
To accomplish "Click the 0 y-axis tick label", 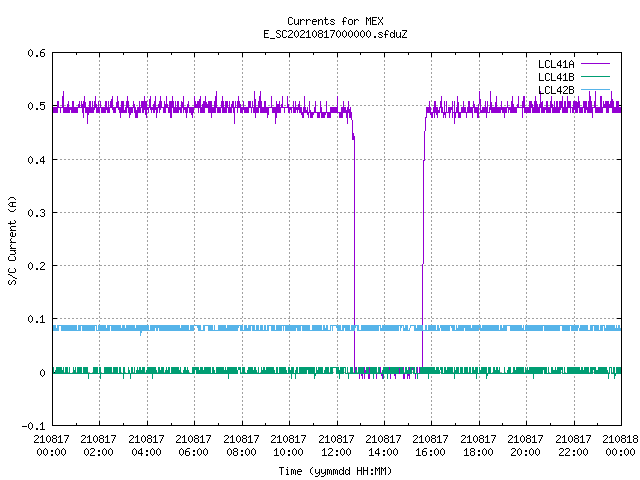I will (x=42, y=373).
